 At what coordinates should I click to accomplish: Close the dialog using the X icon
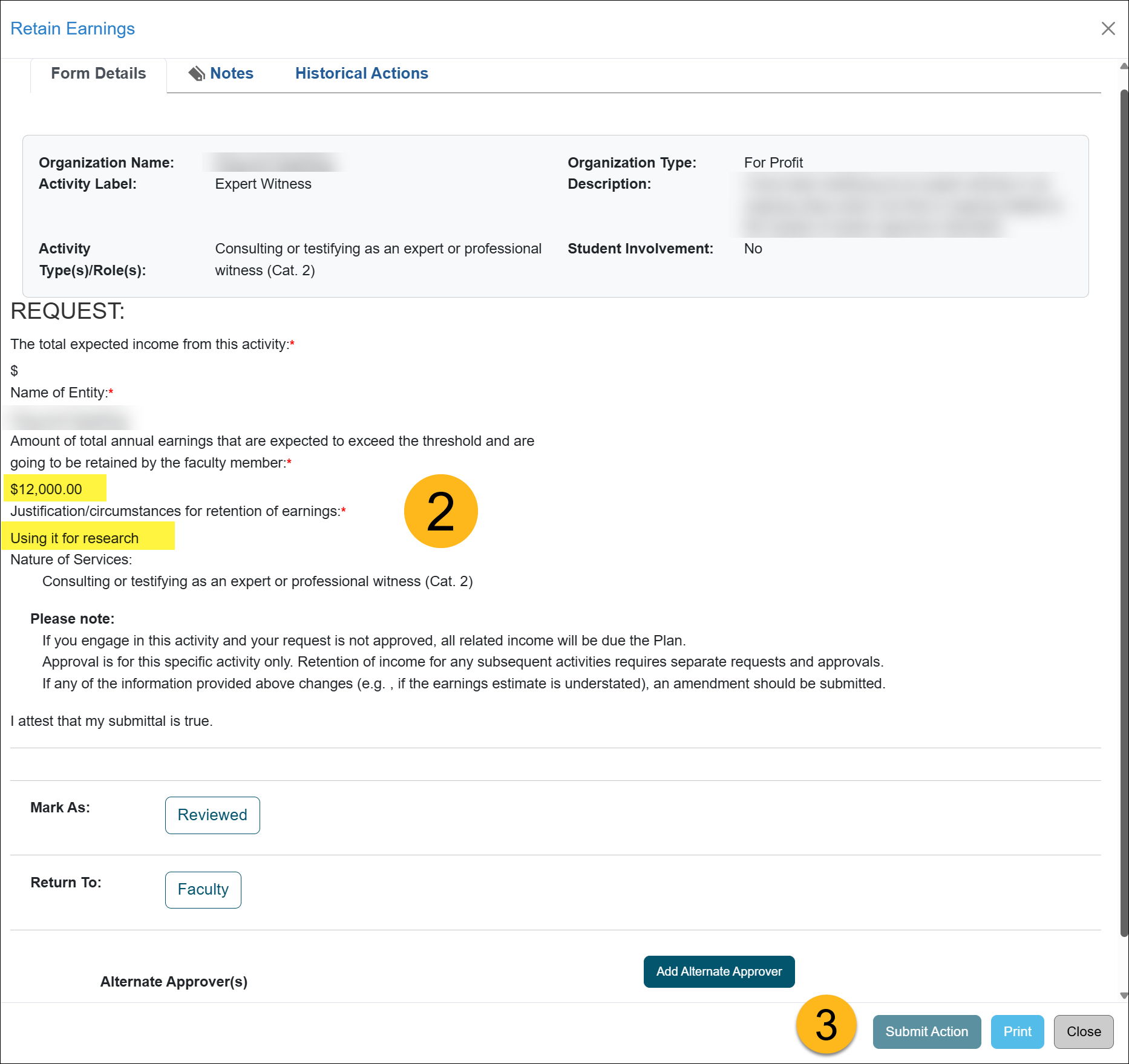(x=1108, y=28)
